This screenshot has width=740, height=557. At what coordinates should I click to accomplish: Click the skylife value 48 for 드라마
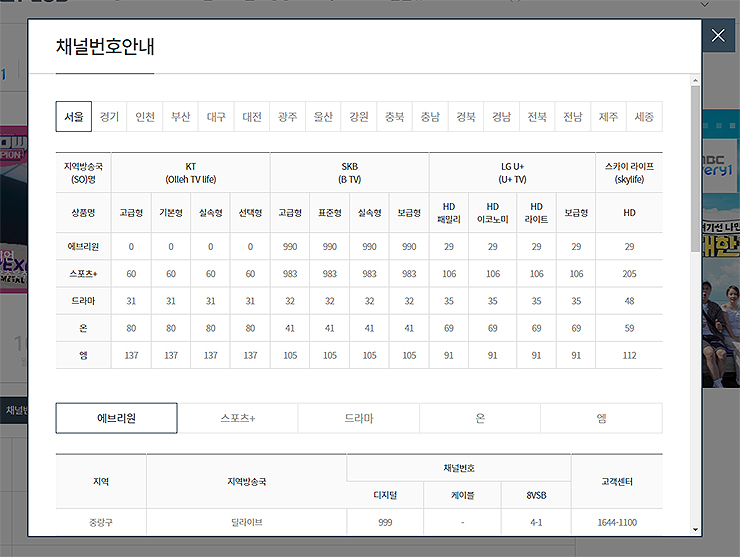pyautogui.click(x=629, y=301)
